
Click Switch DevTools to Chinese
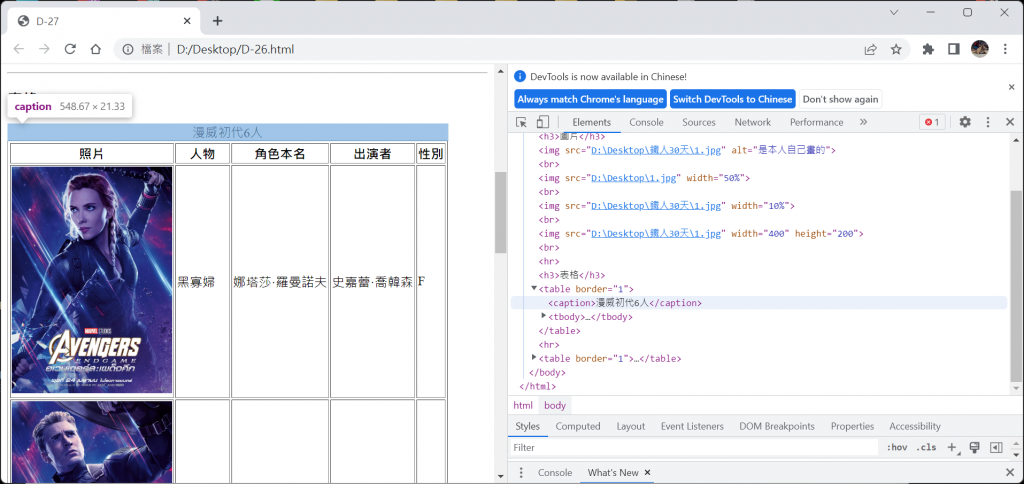(733, 99)
